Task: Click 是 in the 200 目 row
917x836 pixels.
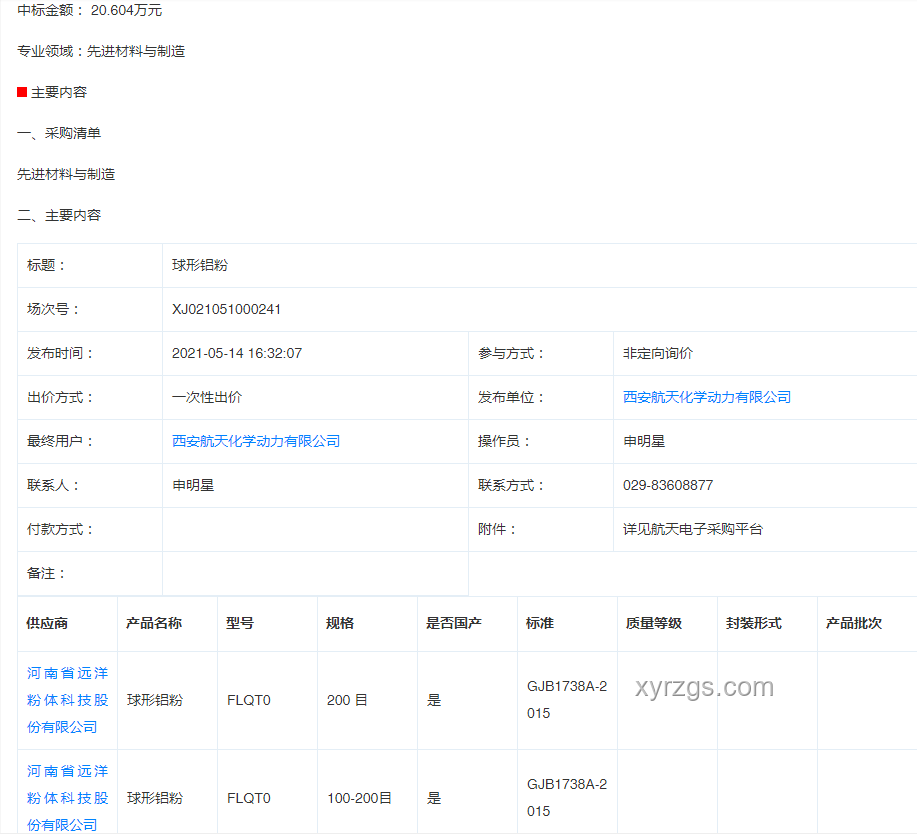Action: click(x=434, y=700)
